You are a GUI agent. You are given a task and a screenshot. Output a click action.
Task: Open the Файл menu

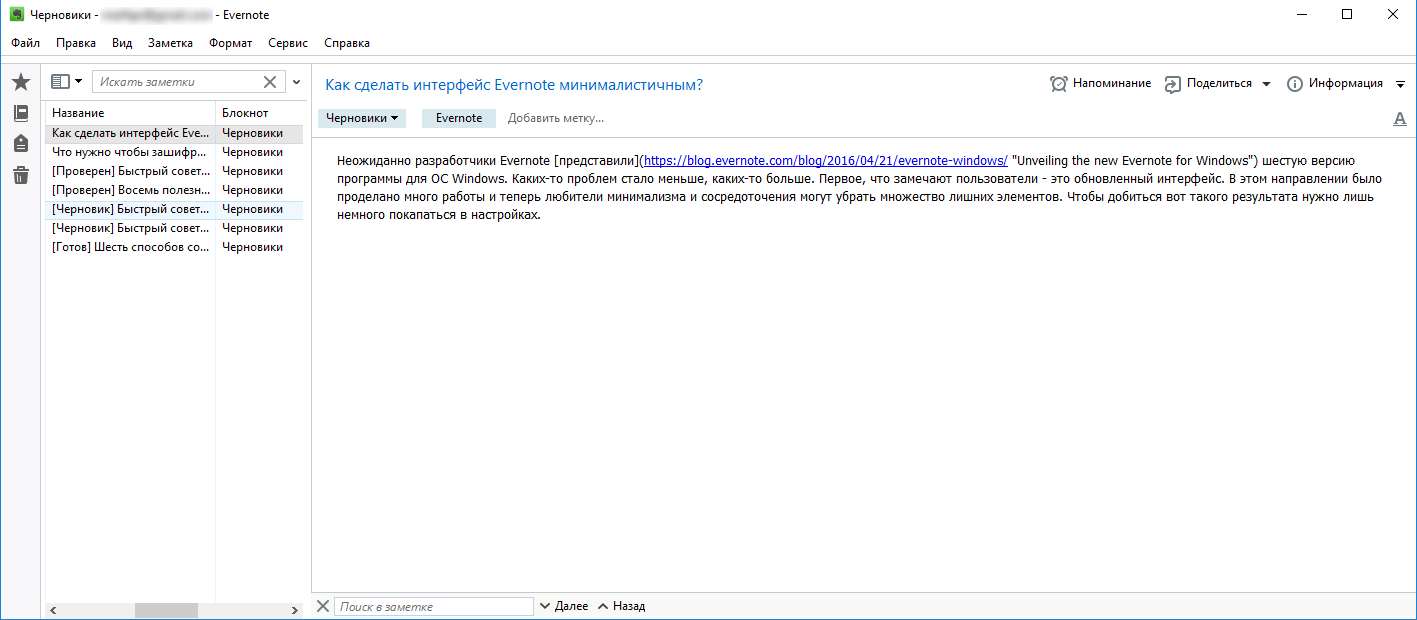click(26, 43)
